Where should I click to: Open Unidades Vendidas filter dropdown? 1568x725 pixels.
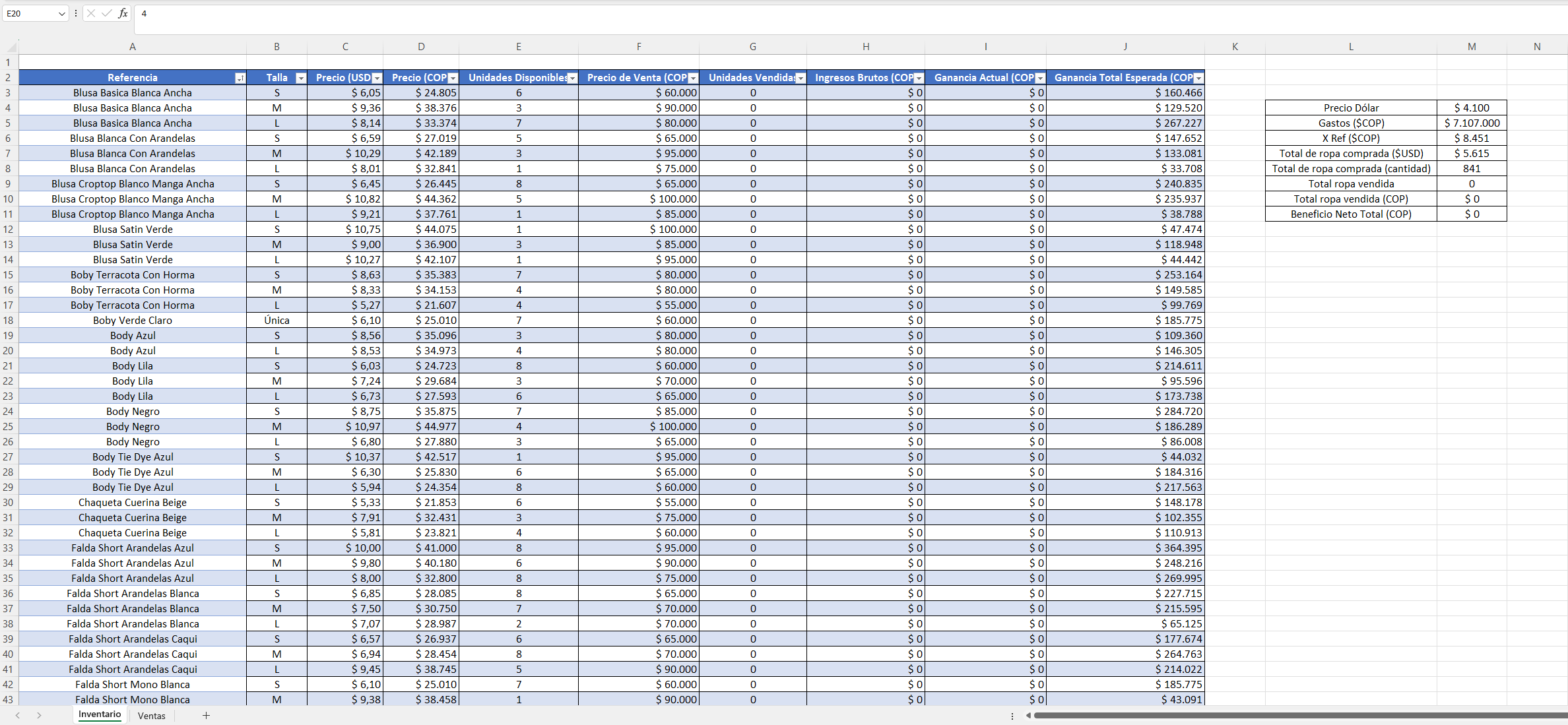tap(800, 78)
